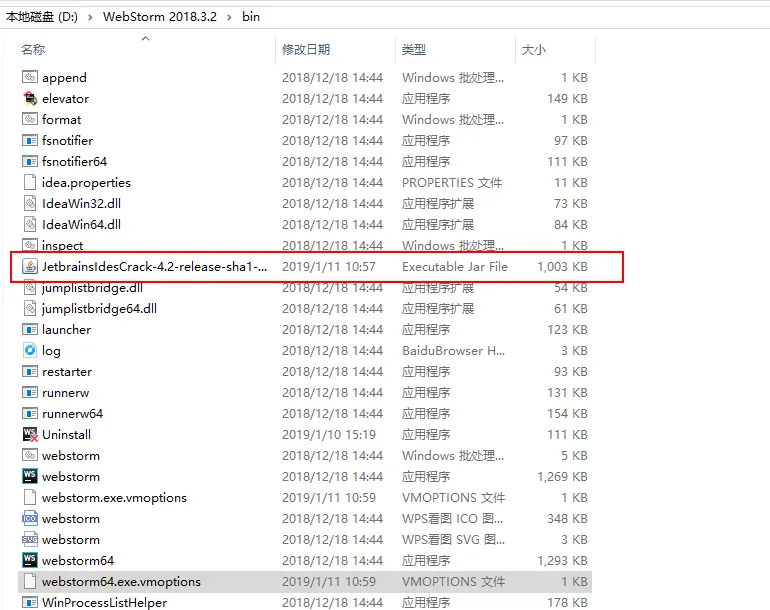The image size is (770, 610).
Task: Click the WinProcessListHelper application icon
Action: coord(30,602)
